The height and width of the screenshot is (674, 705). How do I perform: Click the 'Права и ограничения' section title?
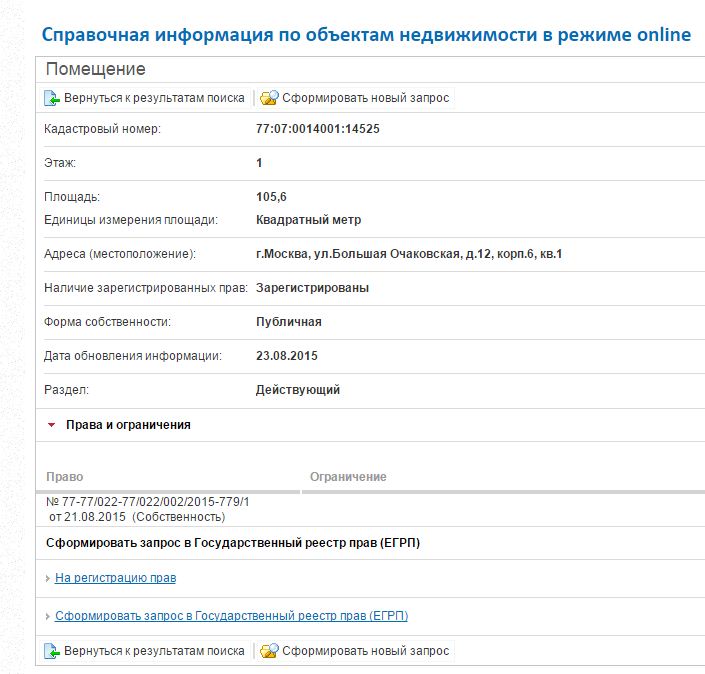tap(128, 425)
